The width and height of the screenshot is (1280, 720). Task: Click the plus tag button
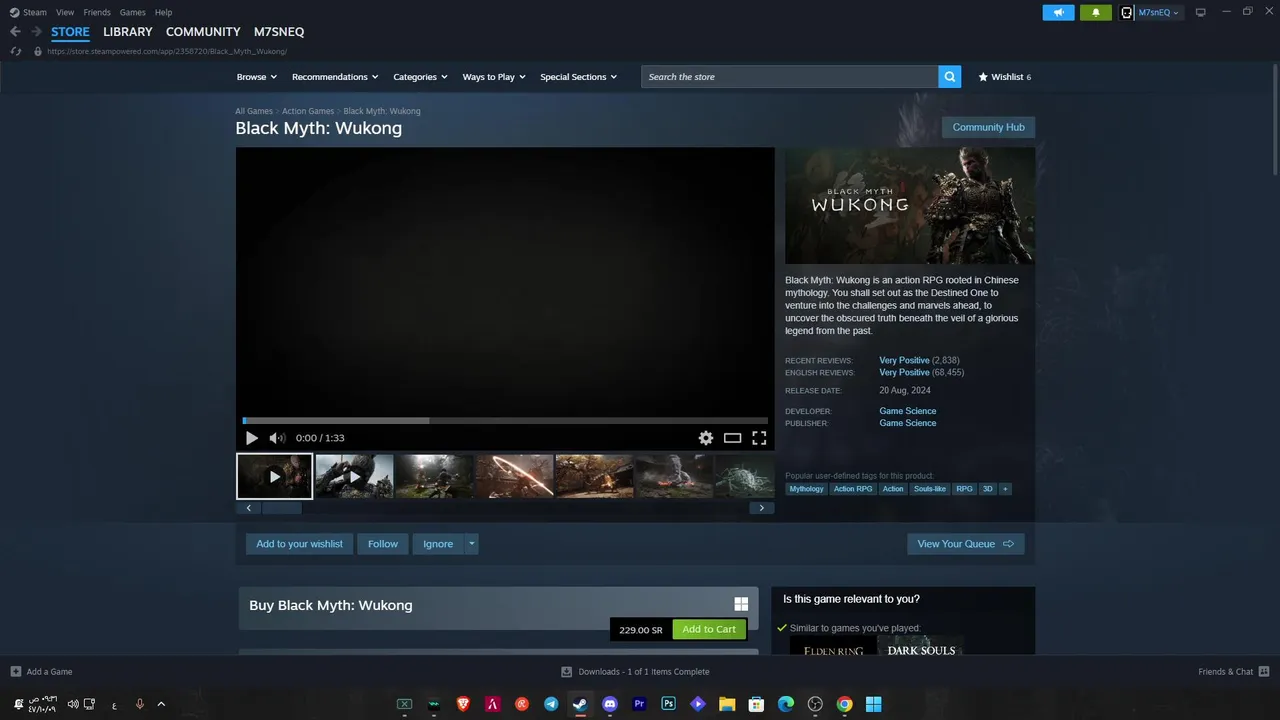(1005, 489)
